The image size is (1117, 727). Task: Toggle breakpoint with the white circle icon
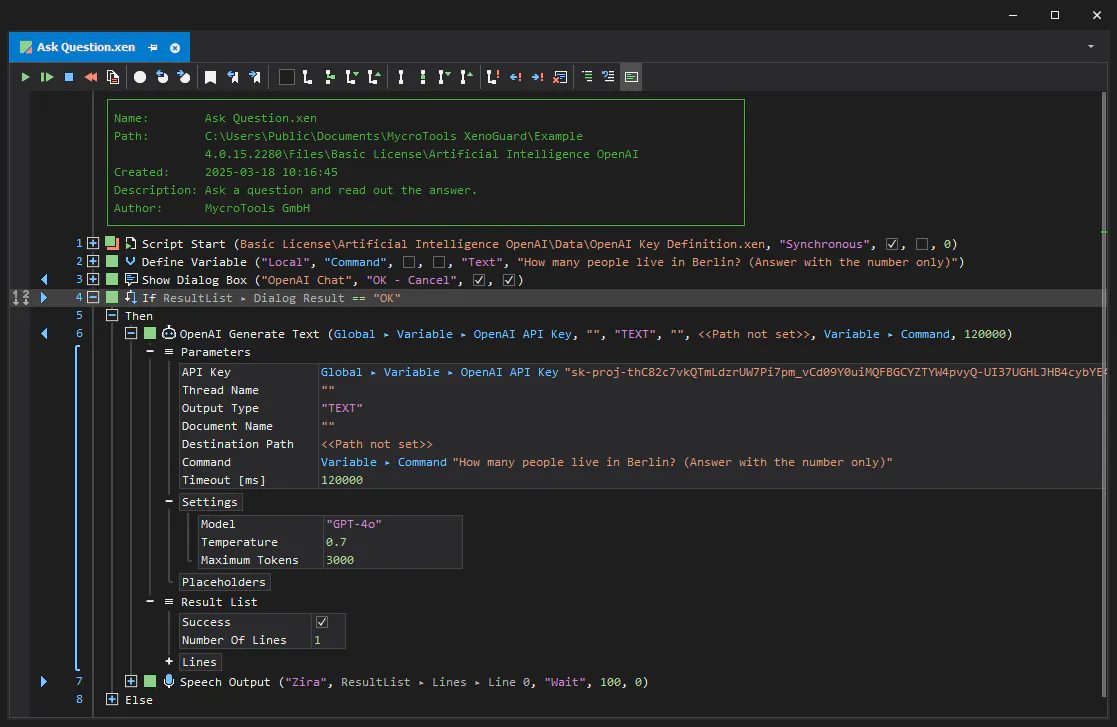point(140,77)
